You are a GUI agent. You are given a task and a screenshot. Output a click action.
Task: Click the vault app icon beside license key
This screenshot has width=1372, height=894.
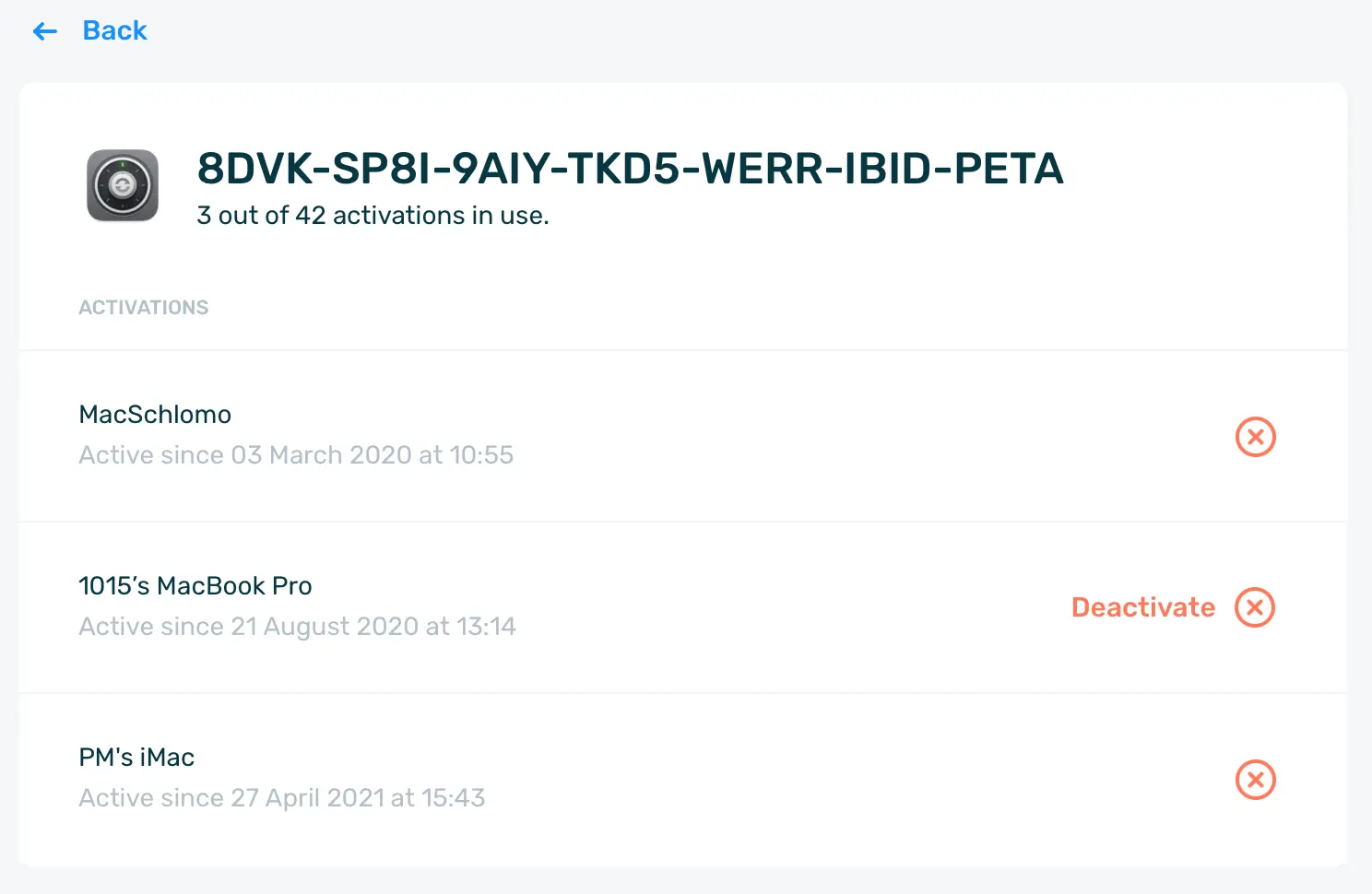[x=123, y=186]
